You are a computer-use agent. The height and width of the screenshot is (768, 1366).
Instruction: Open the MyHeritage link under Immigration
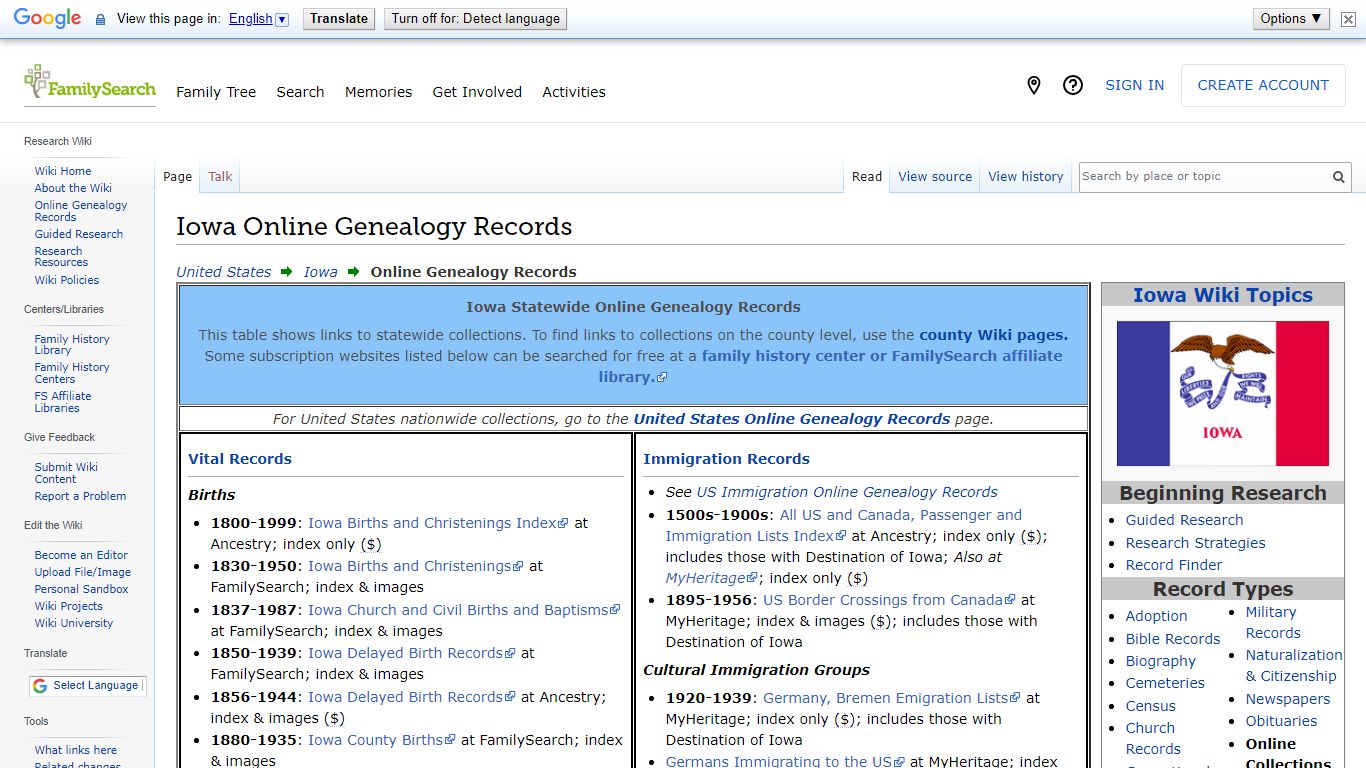(712, 578)
